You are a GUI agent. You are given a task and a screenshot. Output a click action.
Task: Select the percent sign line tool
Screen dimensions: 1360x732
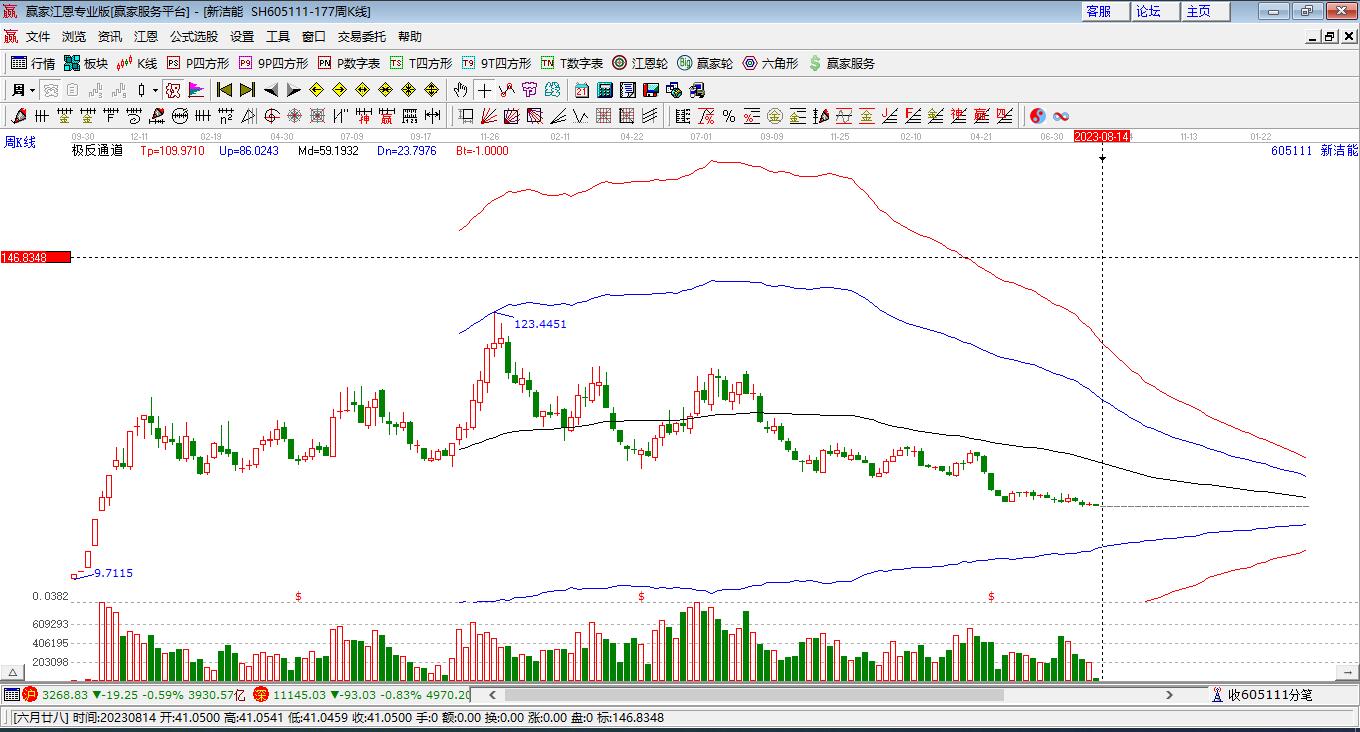click(x=729, y=116)
